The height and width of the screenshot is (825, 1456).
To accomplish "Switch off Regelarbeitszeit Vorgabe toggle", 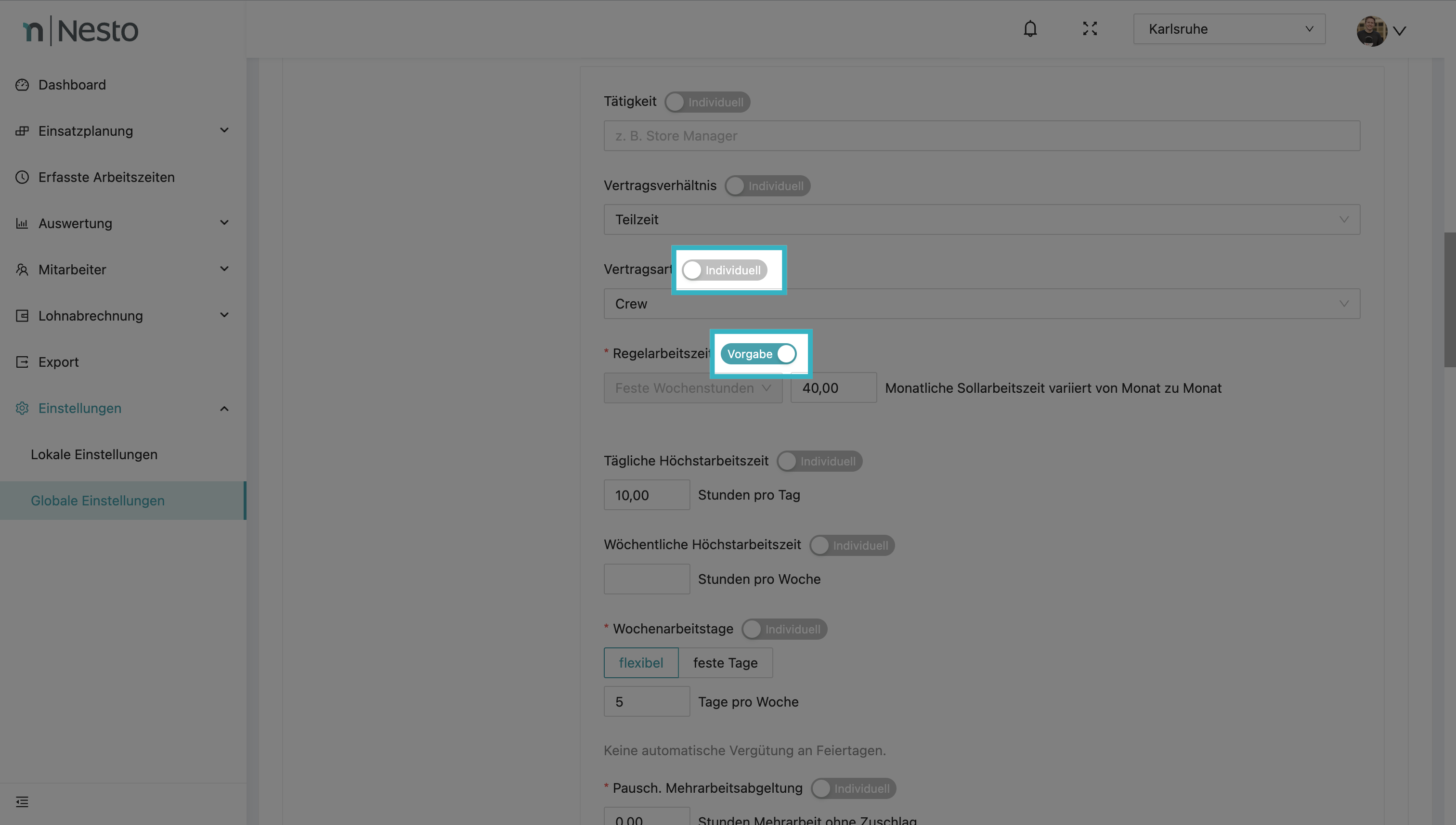I will pyautogui.click(x=758, y=354).
